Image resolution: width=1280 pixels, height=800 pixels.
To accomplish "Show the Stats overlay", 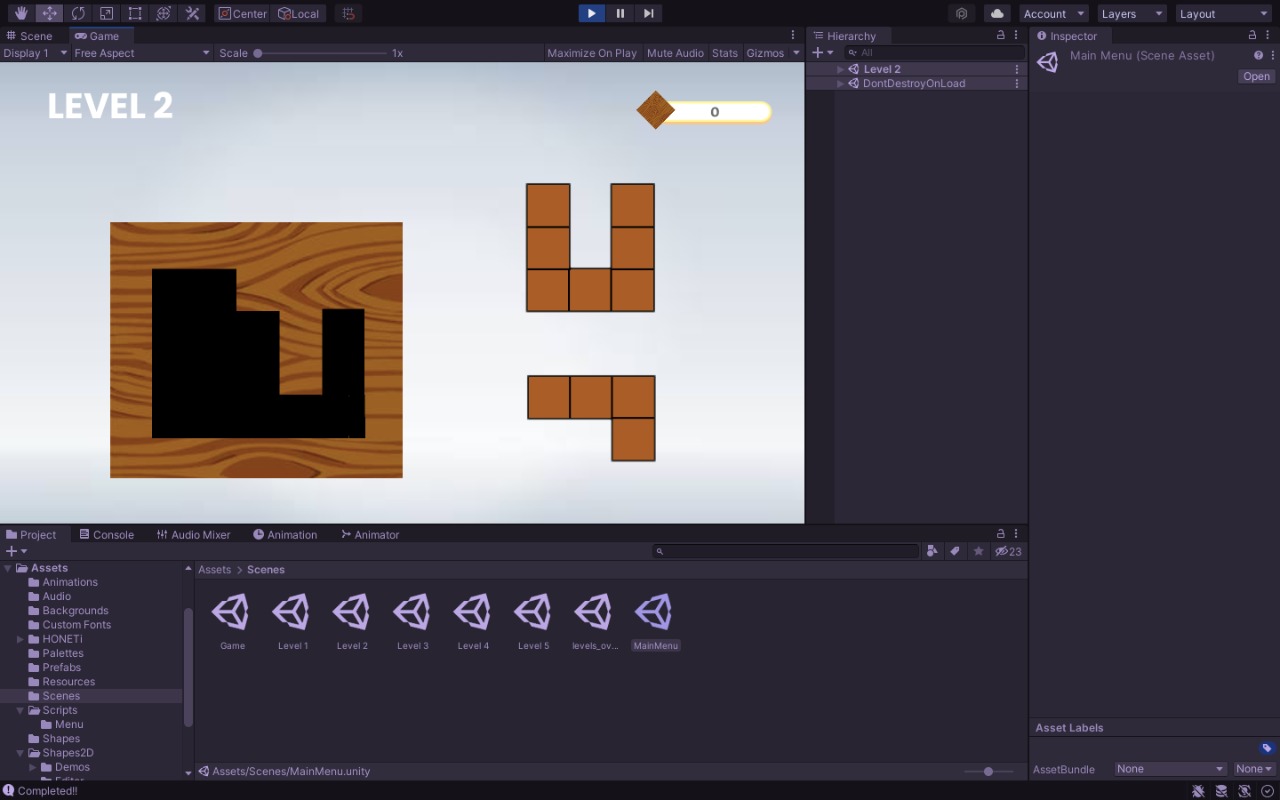I will coord(725,53).
